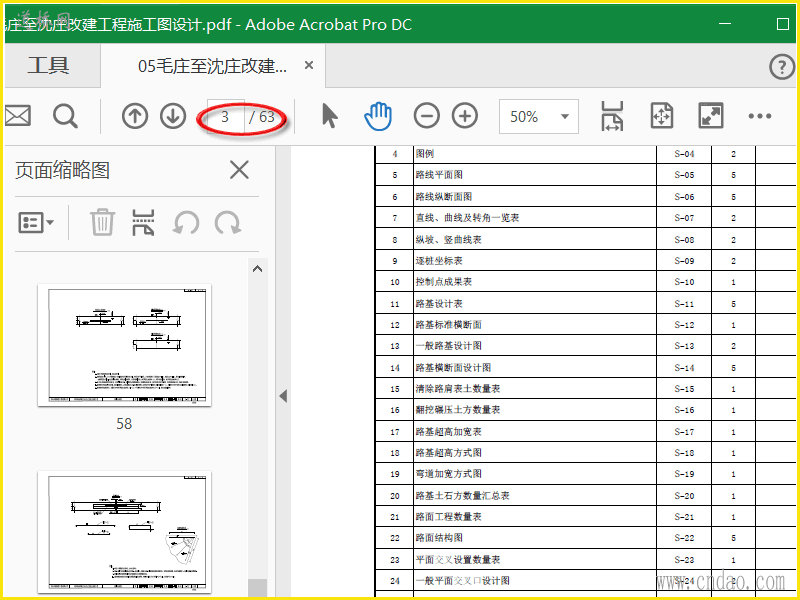
Task: Select the thumbnail below page 58
Action: (x=124, y=532)
